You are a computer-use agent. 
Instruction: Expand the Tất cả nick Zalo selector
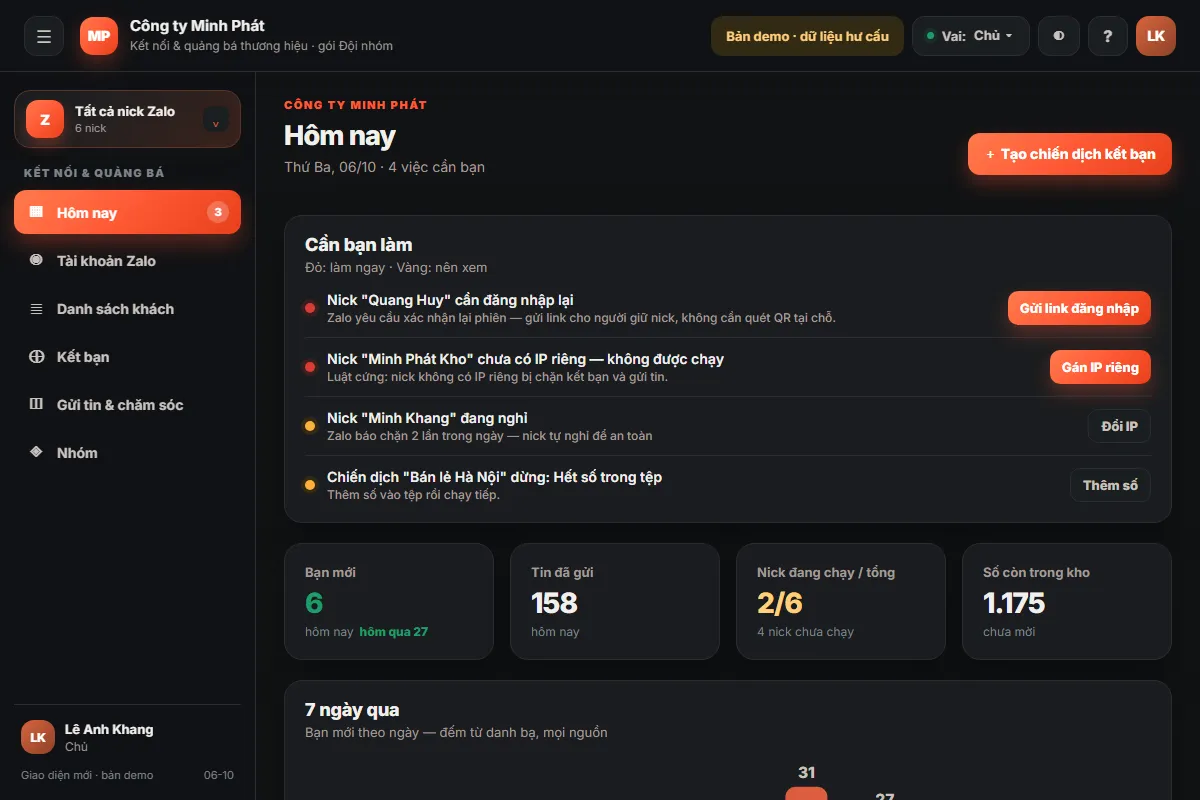click(127, 119)
